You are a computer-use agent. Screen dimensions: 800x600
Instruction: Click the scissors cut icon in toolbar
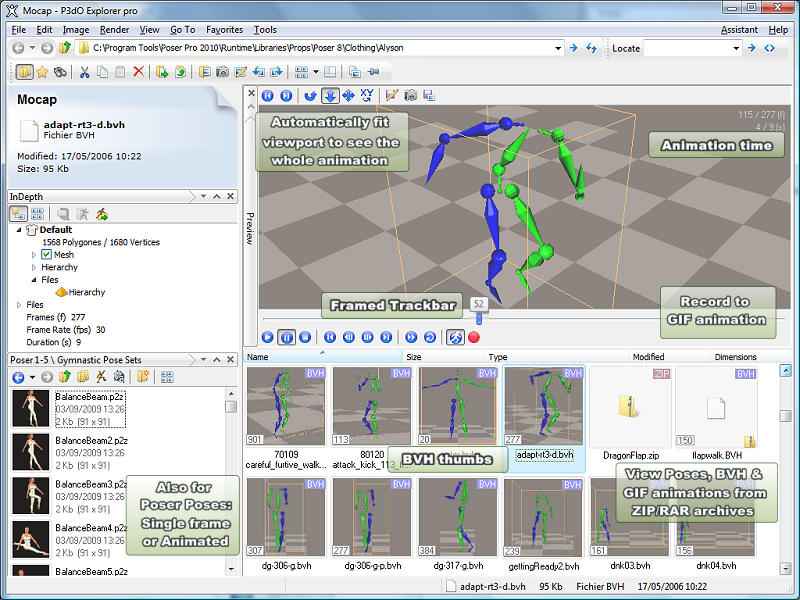[85, 72]
